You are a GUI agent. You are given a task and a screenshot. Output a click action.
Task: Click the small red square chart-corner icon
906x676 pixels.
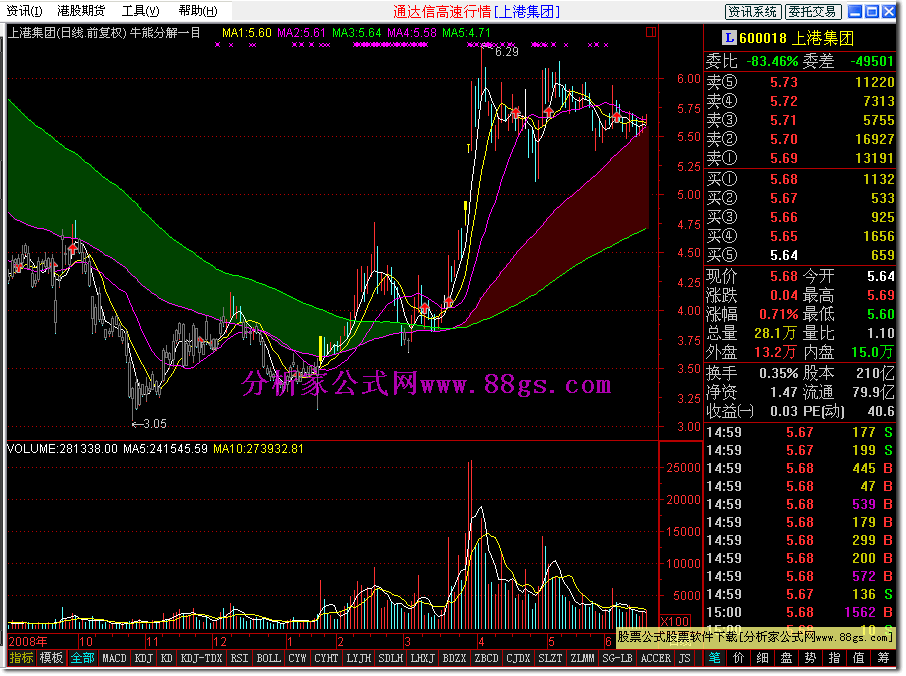click(x=651, y=32)
